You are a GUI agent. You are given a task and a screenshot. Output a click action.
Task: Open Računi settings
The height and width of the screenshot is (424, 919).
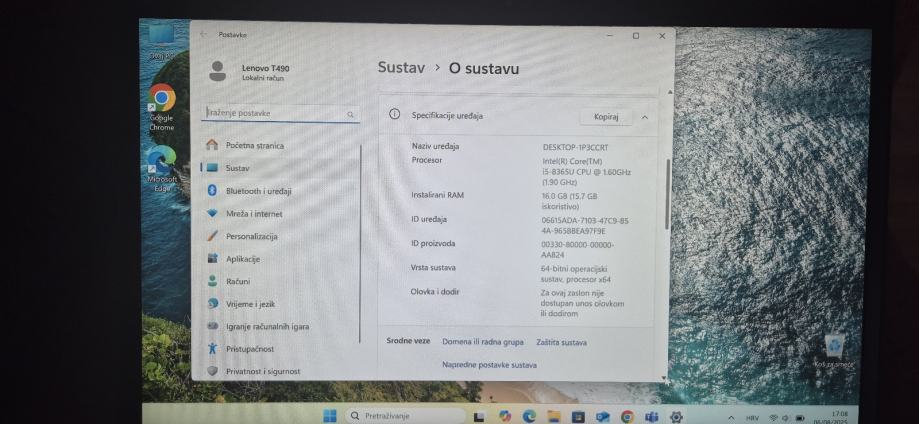click(279, 281)
